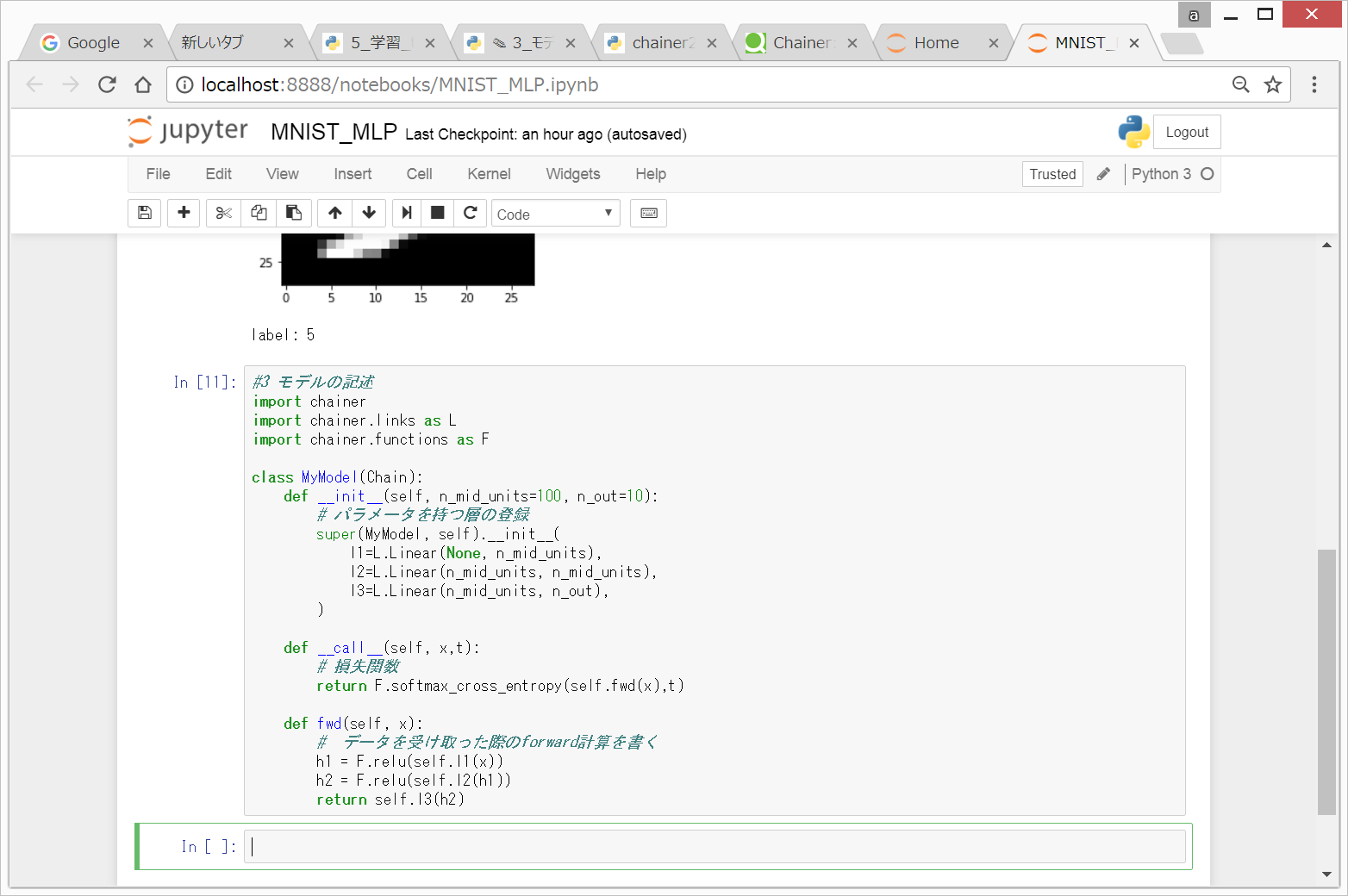1348x896 pixels.
Task: Expand the Code cell type dropdown
Action: click(x=555, y=214)
